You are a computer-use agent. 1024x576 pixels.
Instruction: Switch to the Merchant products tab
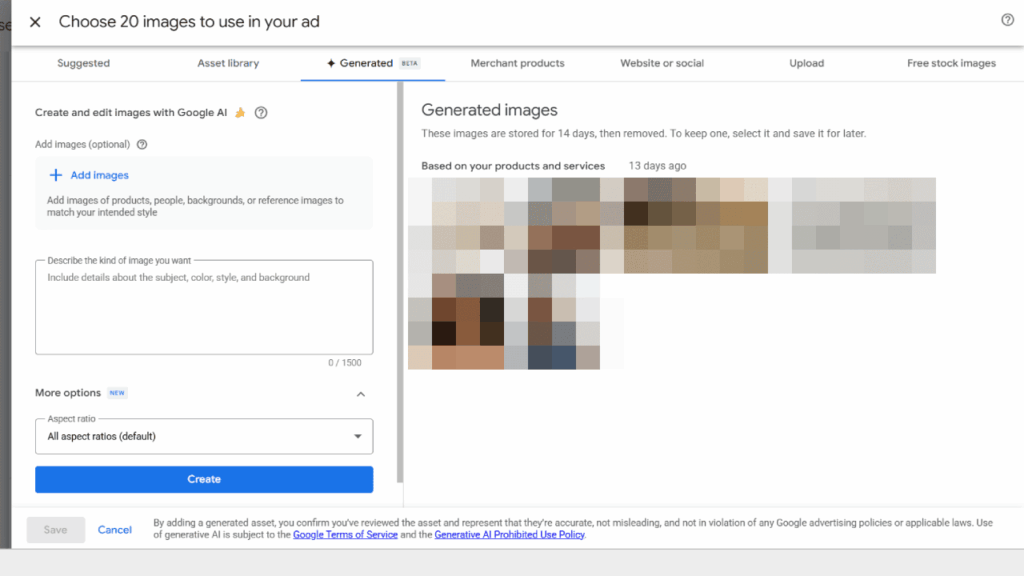517,62
